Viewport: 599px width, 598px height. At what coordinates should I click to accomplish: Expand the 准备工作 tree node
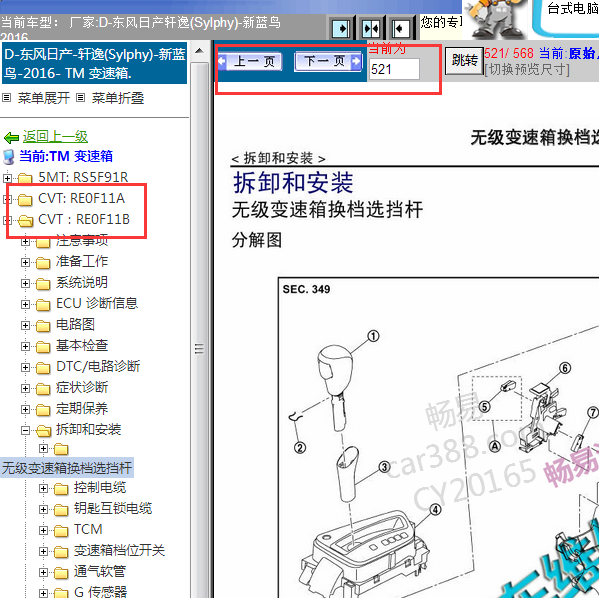point(25,263)
